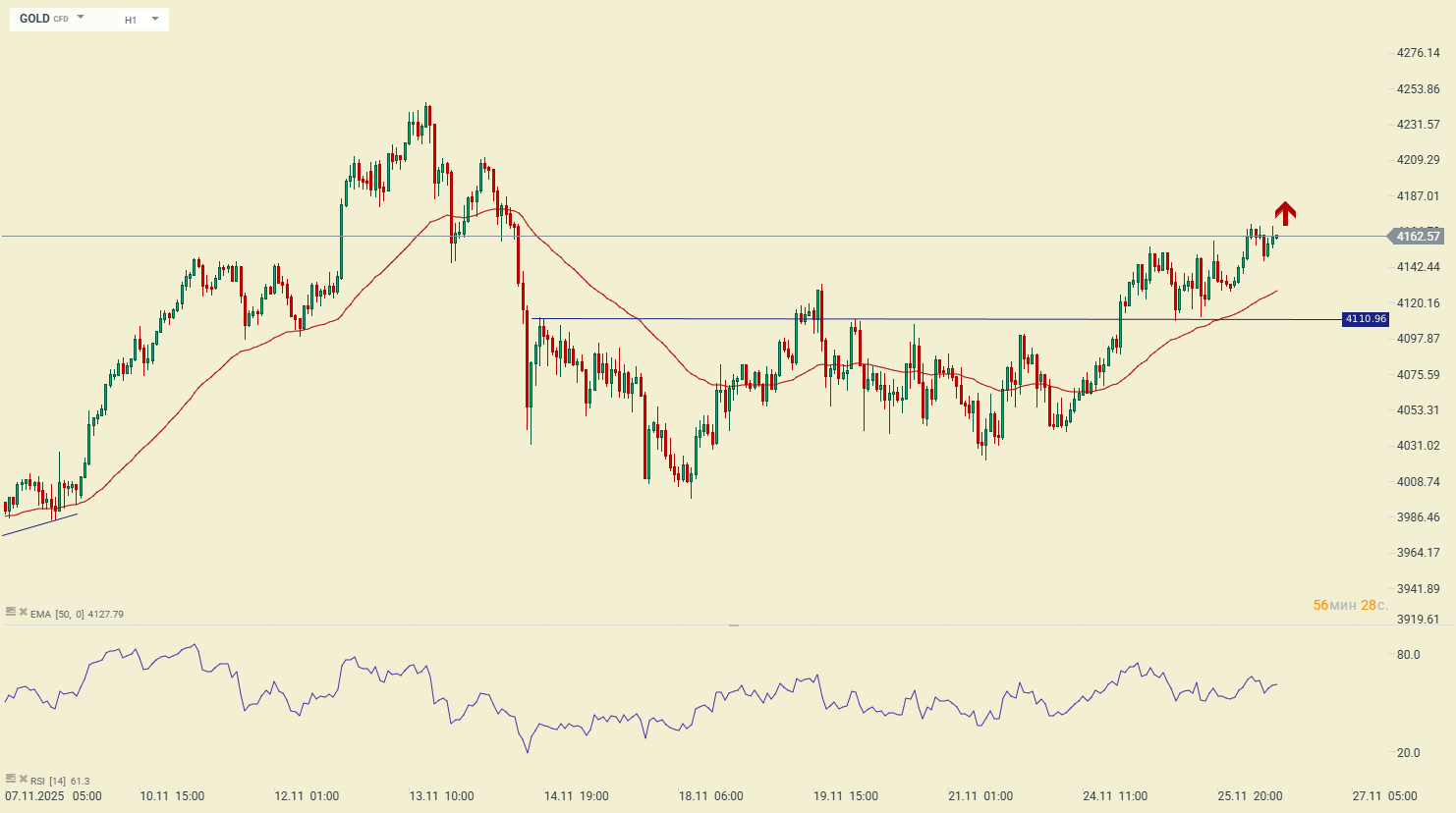Open the EMA indicator settings icon
The image size is (1456, 813).
[11, 612]
